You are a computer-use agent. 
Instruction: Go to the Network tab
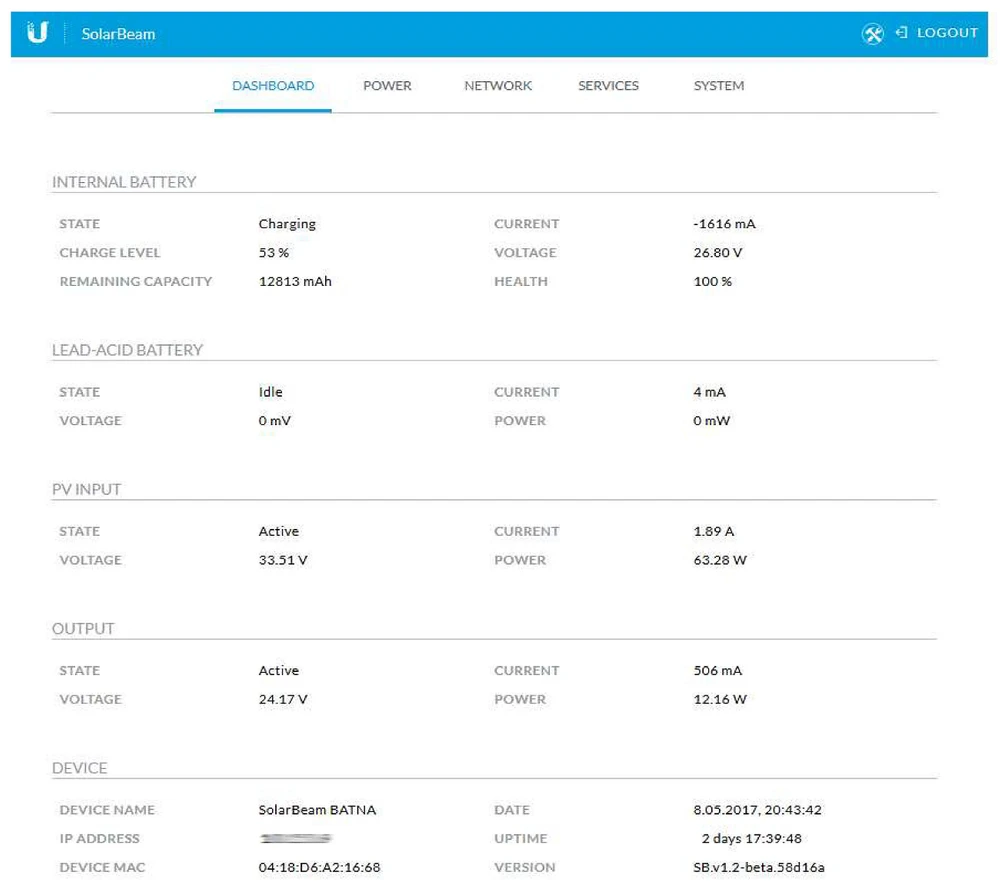[498, 86]
